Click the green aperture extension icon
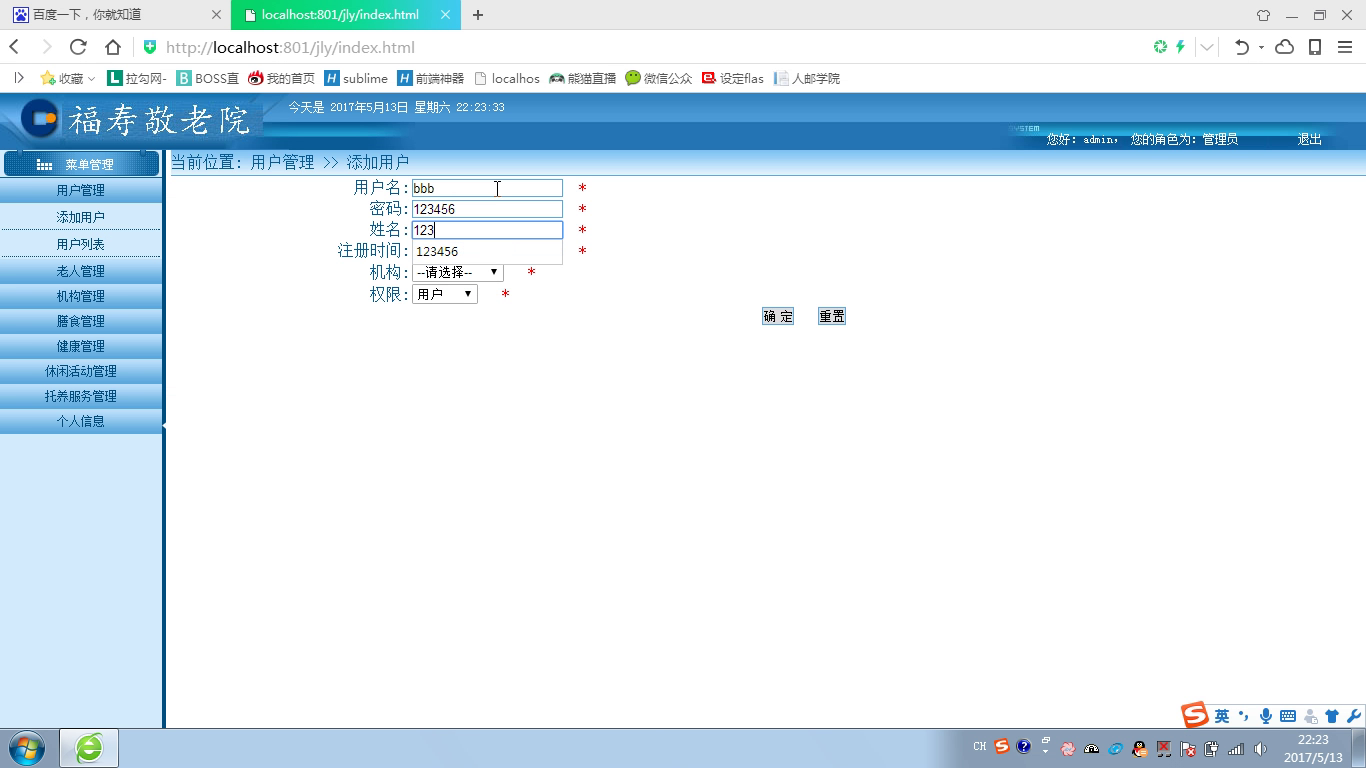This screenshot has width=1366, height=768. [x=1160, y=47]
